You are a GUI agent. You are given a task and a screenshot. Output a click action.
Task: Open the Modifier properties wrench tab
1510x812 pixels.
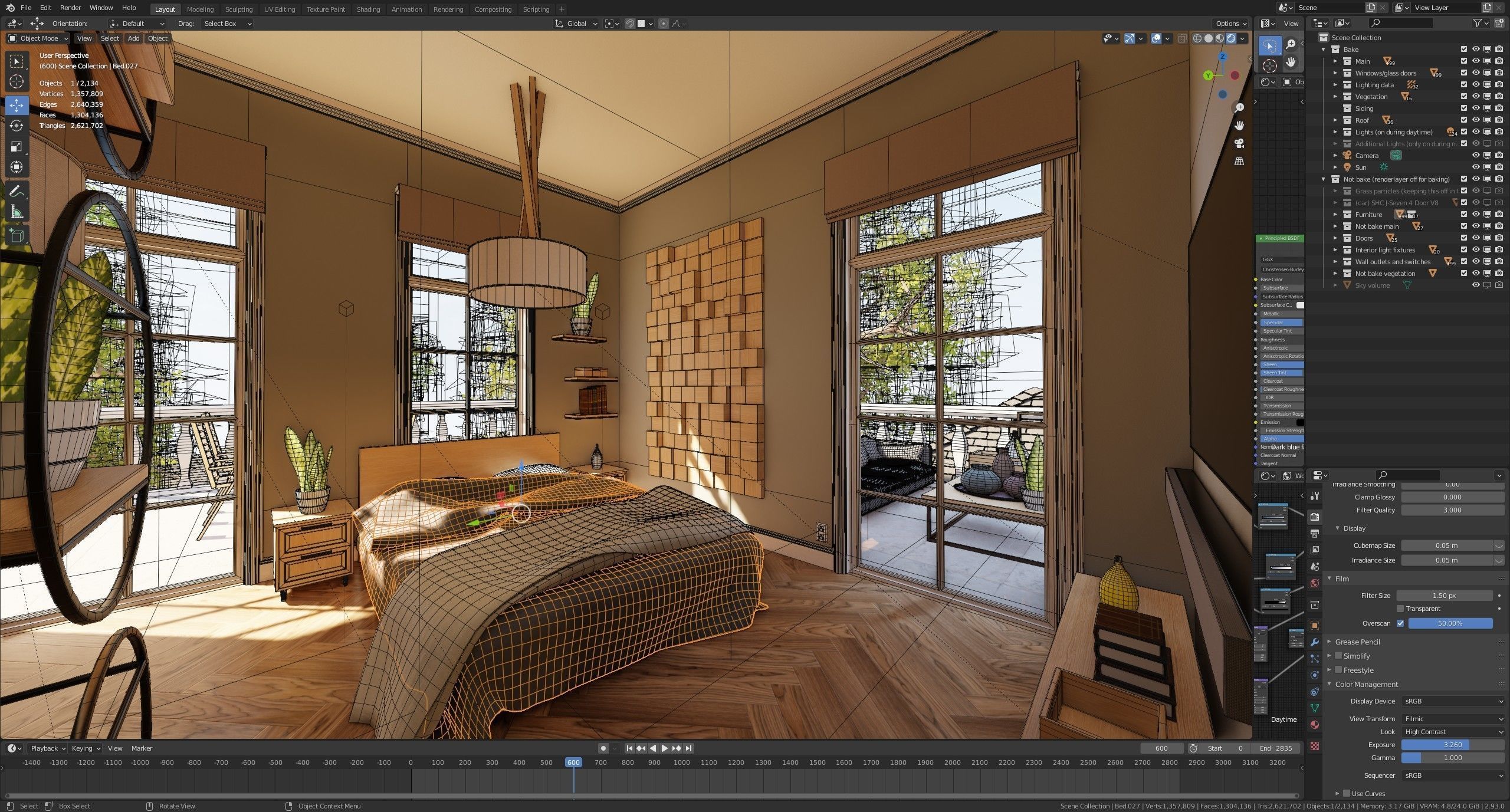coord(1315,642)
